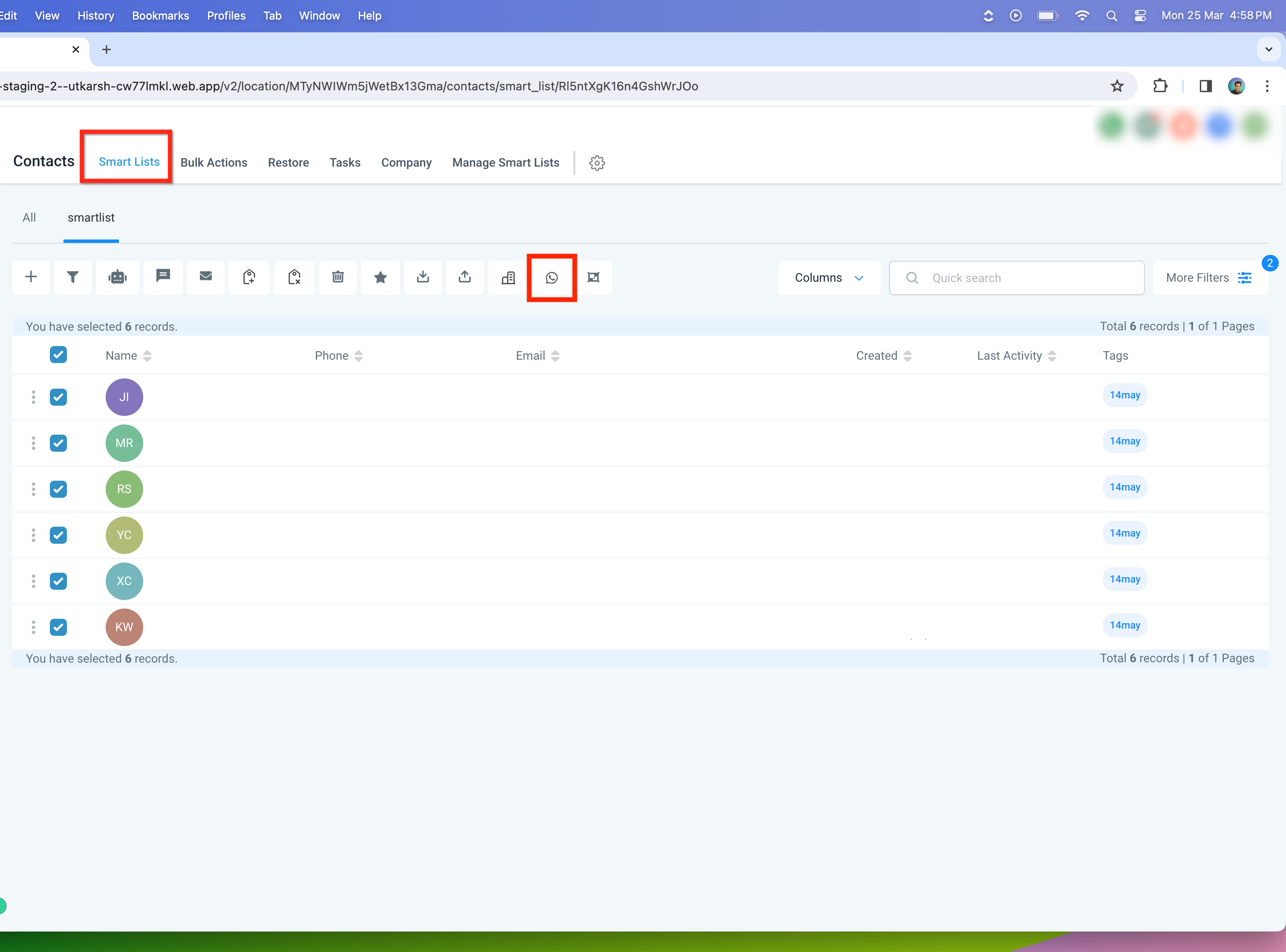The width and height of the screenshot is (1286, 952).
Task: Select the robot automation icon
Action: point(118,278)
